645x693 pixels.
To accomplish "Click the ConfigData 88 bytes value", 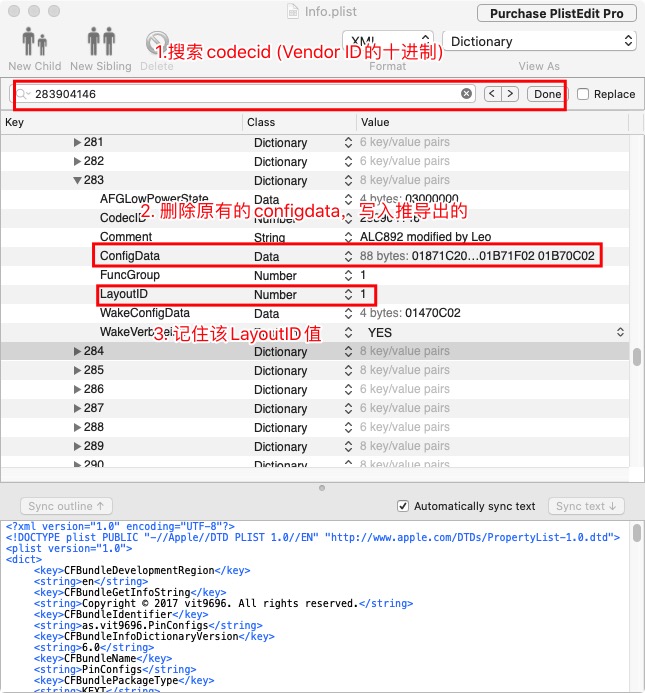I will point(477,256).
